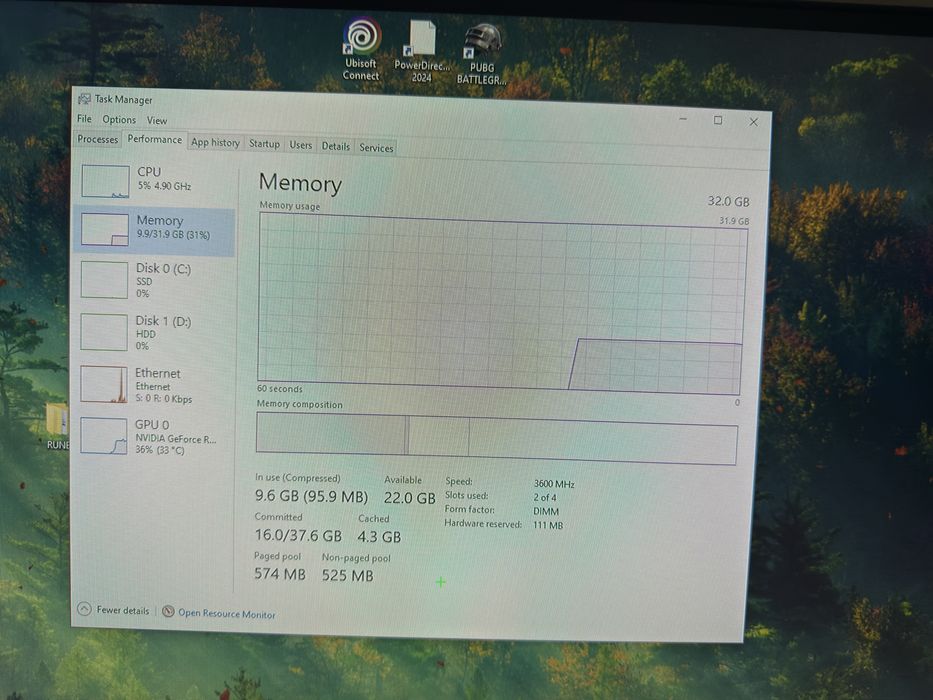
Task: Click the 'Disk 1 (D:)' label
Action: click(163, 321)
